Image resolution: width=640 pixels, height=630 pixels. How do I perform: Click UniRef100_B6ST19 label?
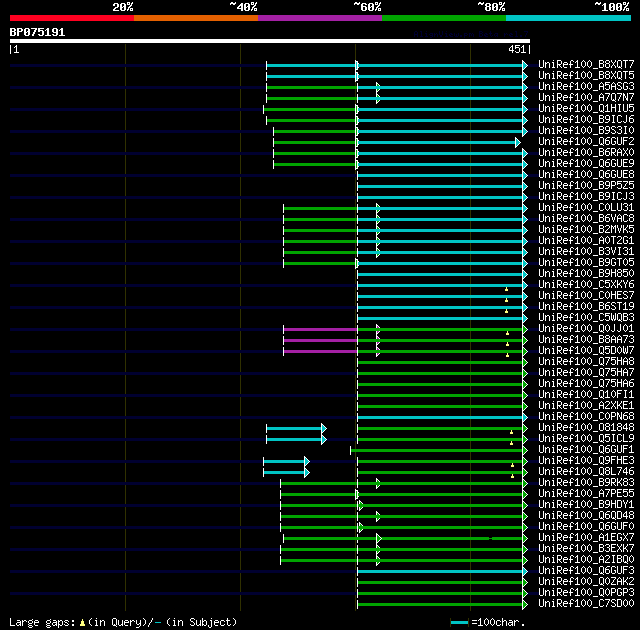pyautogui.click(x=586, y=307)
